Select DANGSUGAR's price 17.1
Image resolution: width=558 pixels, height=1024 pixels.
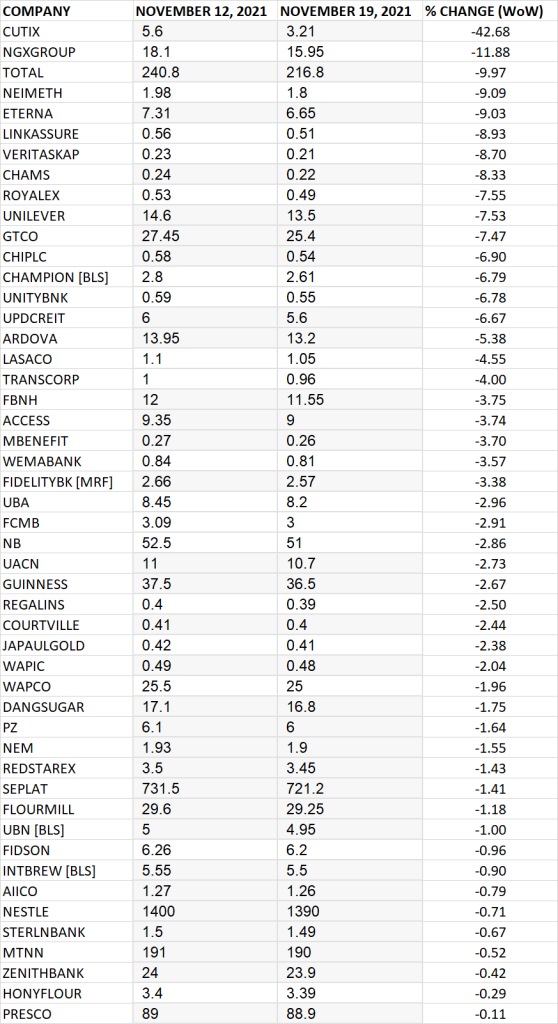pos(154,707)
